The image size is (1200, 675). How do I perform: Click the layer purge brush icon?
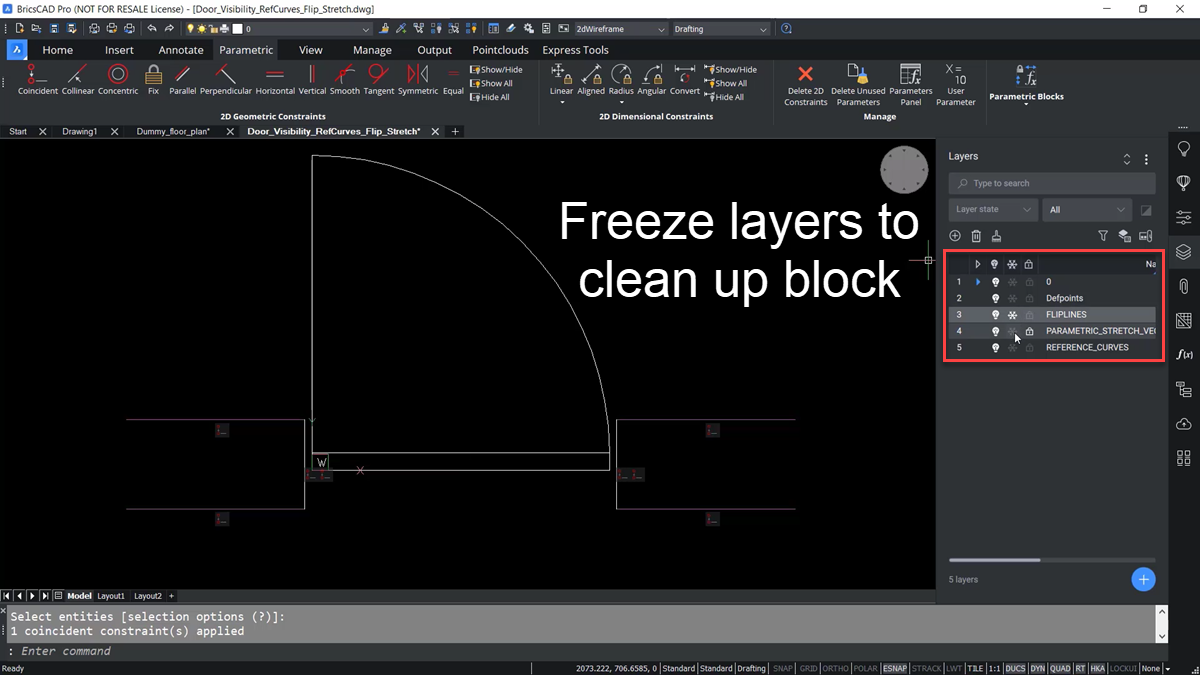point(997,236)
